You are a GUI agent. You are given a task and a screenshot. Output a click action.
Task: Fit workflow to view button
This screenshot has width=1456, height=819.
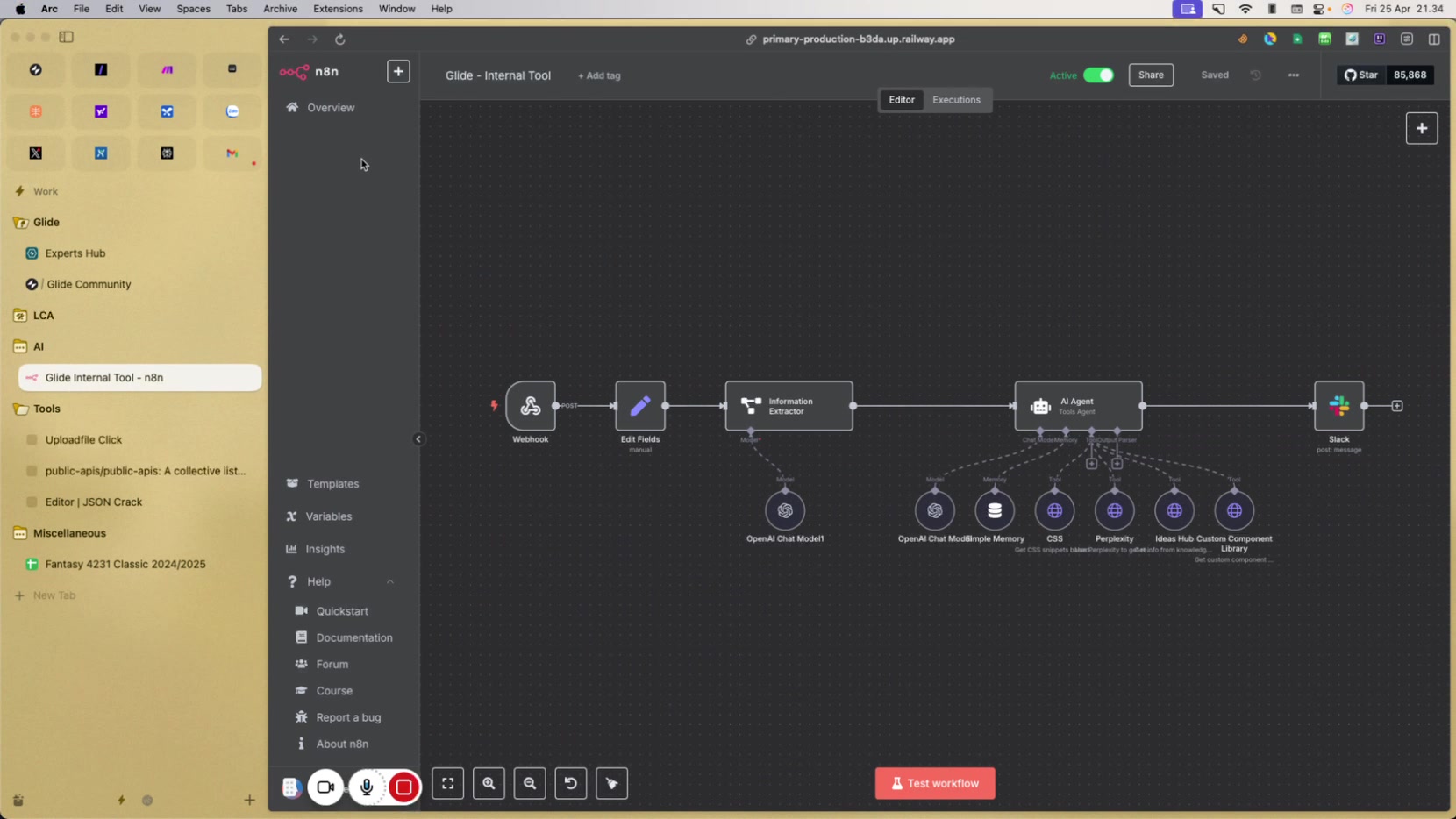point(447,783)
